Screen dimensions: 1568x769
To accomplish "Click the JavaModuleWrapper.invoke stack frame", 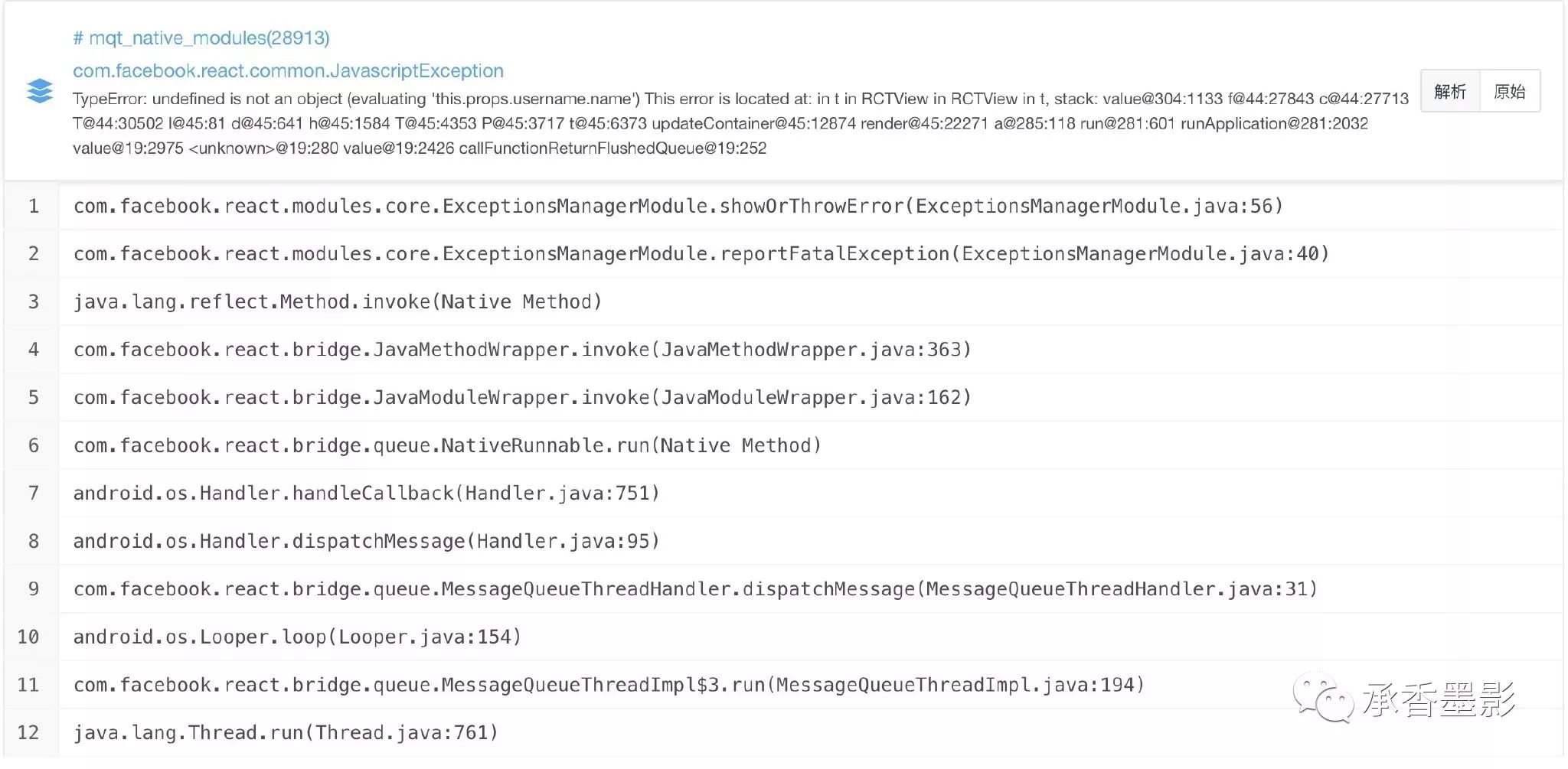I will click(522, 398).
